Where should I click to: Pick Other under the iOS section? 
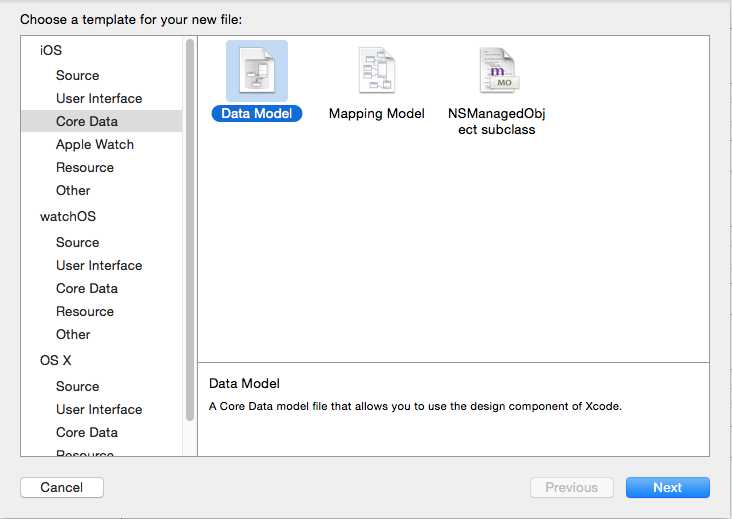pos(73,190)
